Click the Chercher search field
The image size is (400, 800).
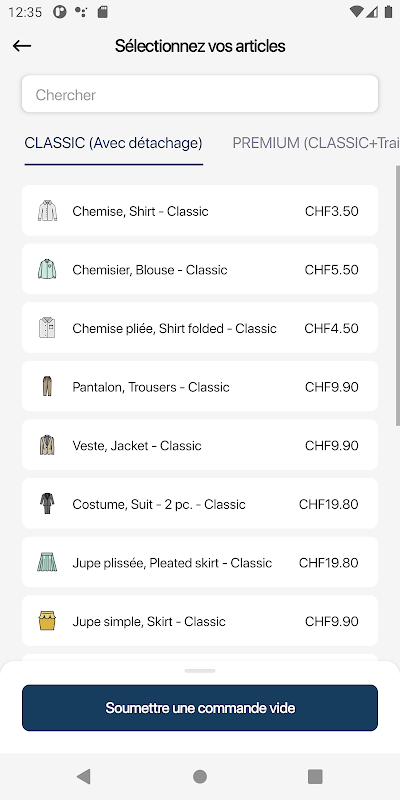tap(200, 94)
